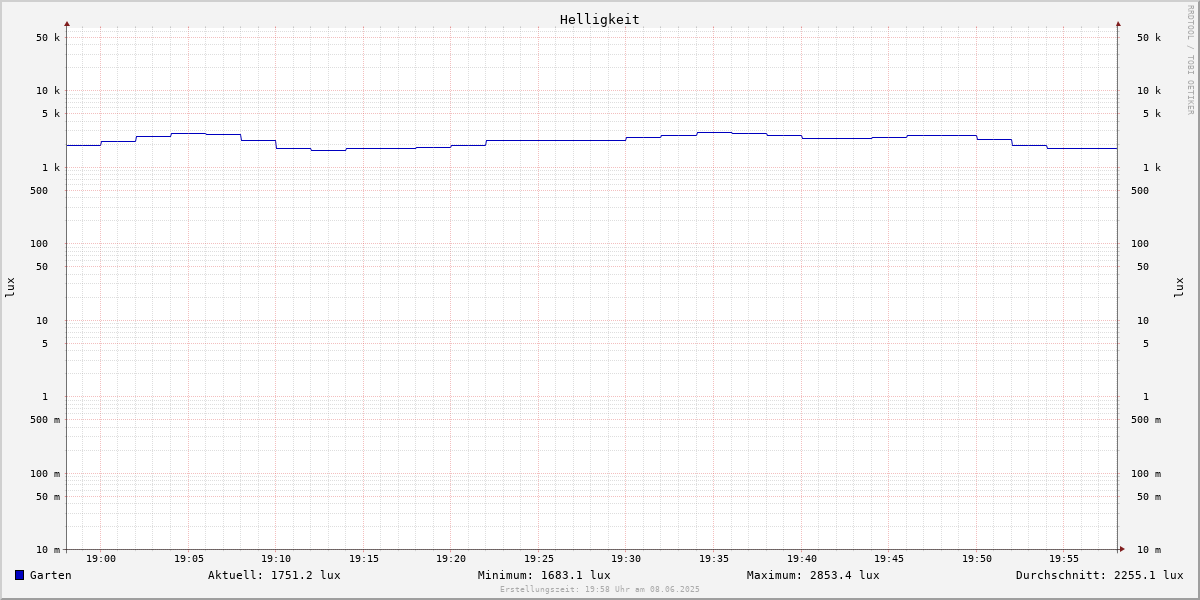Click the right axis 5 k label
Screen dimensions: 1200x600
pyautogui.click(x=1152, y=114)
